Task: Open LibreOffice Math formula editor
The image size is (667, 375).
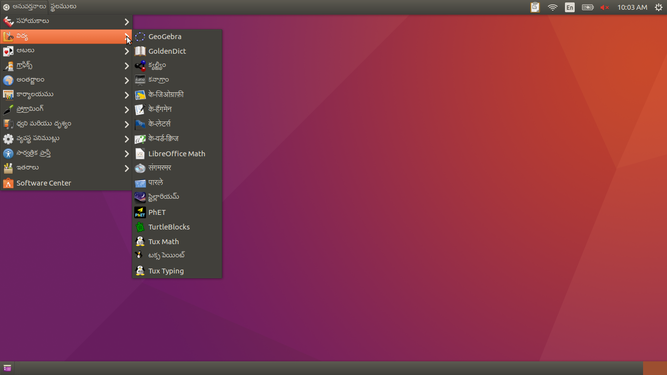Action: click(x=177, y=153)
